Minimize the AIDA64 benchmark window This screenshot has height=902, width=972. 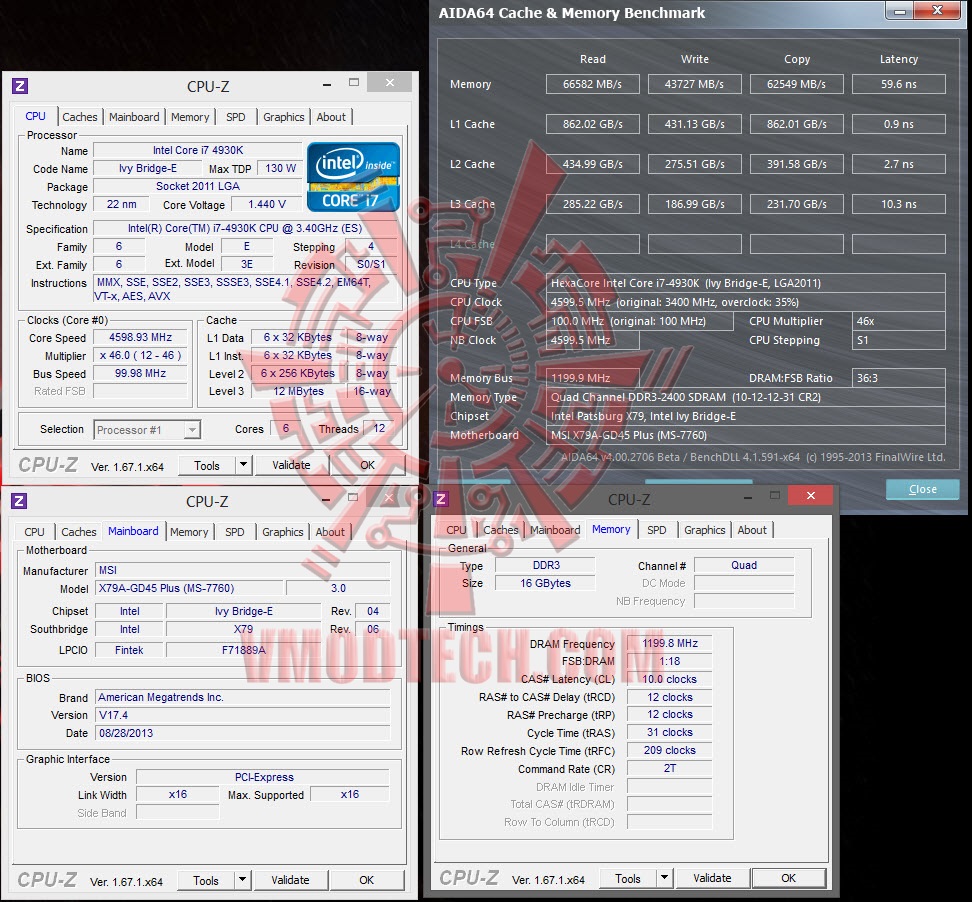[x=901, y=10]
